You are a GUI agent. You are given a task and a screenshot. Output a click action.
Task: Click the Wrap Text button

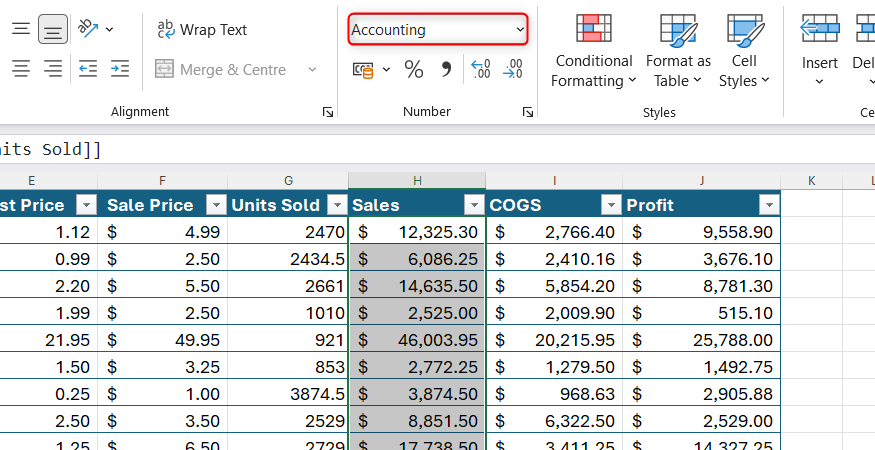pyautogui.click(x=202, y=30)
